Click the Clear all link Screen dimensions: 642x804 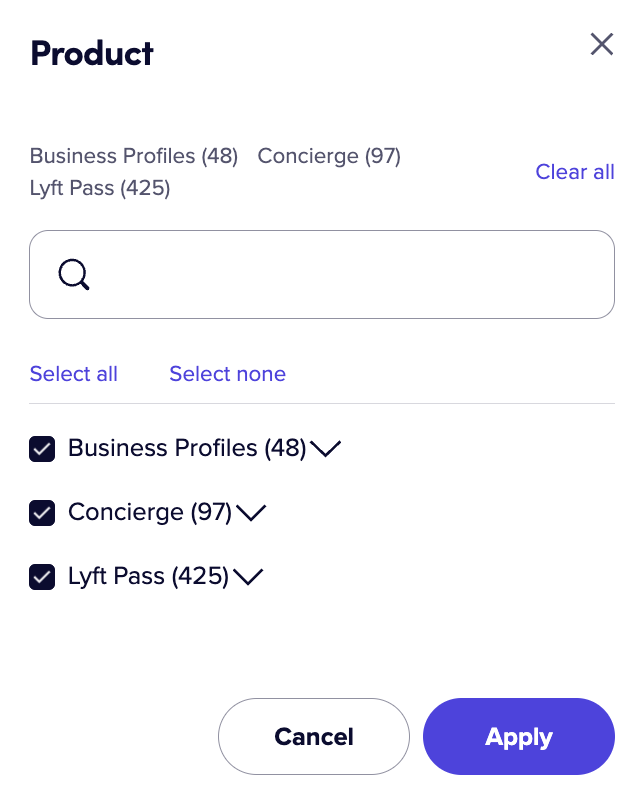(x=575, y=172)
